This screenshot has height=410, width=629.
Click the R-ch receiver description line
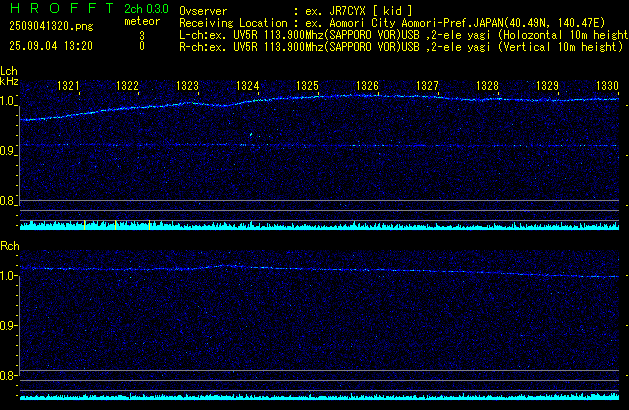[x=401, y=47]
